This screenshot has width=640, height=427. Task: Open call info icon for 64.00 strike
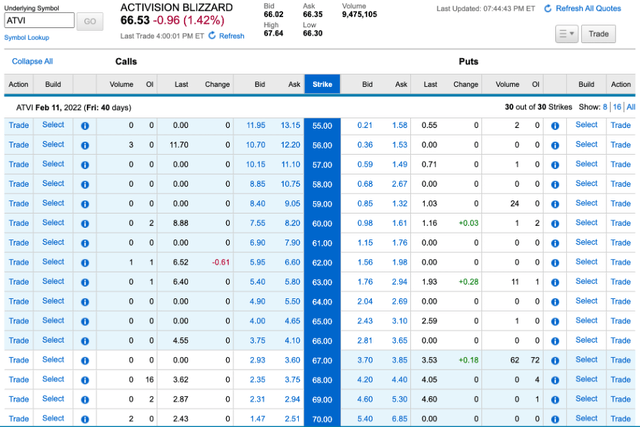[85, 302]
